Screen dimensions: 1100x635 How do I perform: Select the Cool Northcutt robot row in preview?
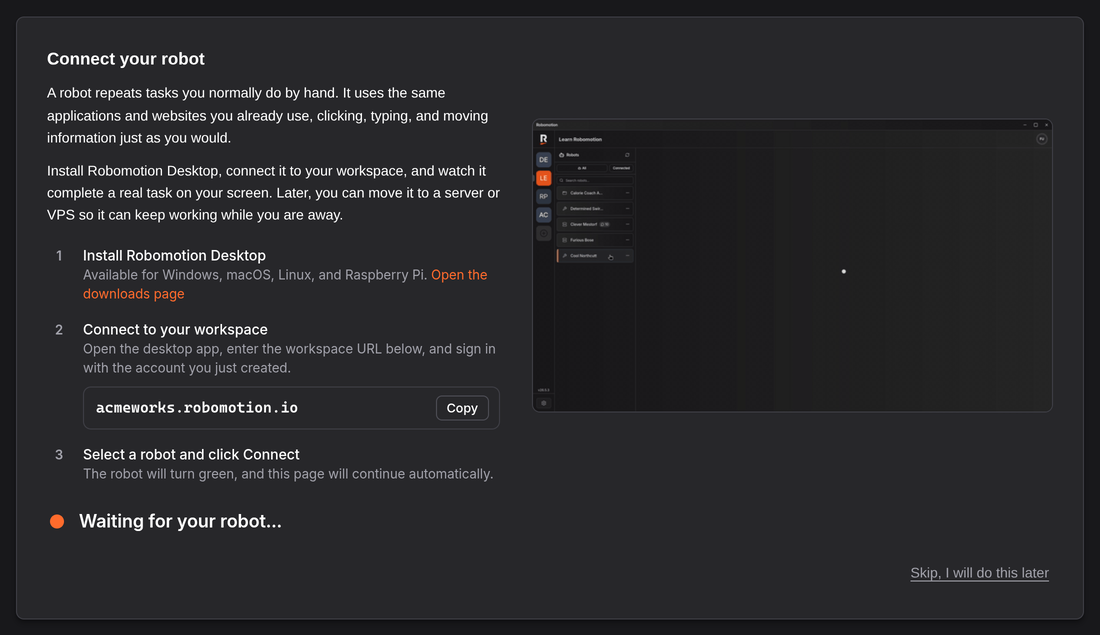595,255
